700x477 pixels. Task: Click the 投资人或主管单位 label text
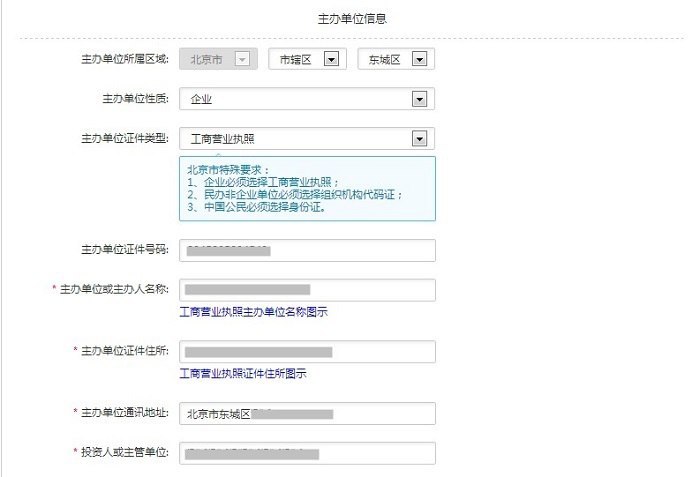click(x=124, y=452)
